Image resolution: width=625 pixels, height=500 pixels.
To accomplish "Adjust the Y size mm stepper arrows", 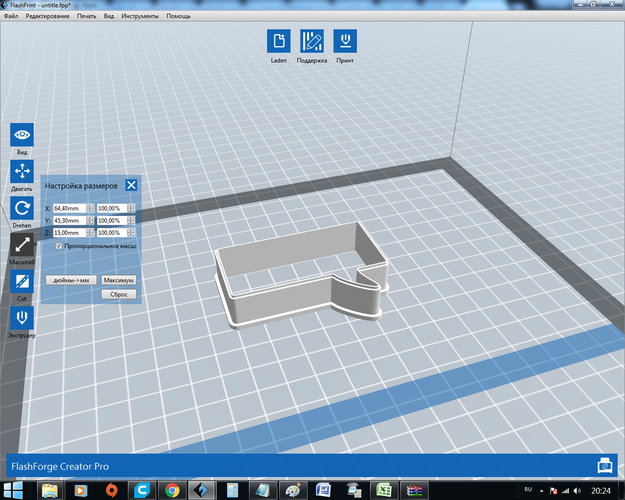I will click(x=90, y=220).
